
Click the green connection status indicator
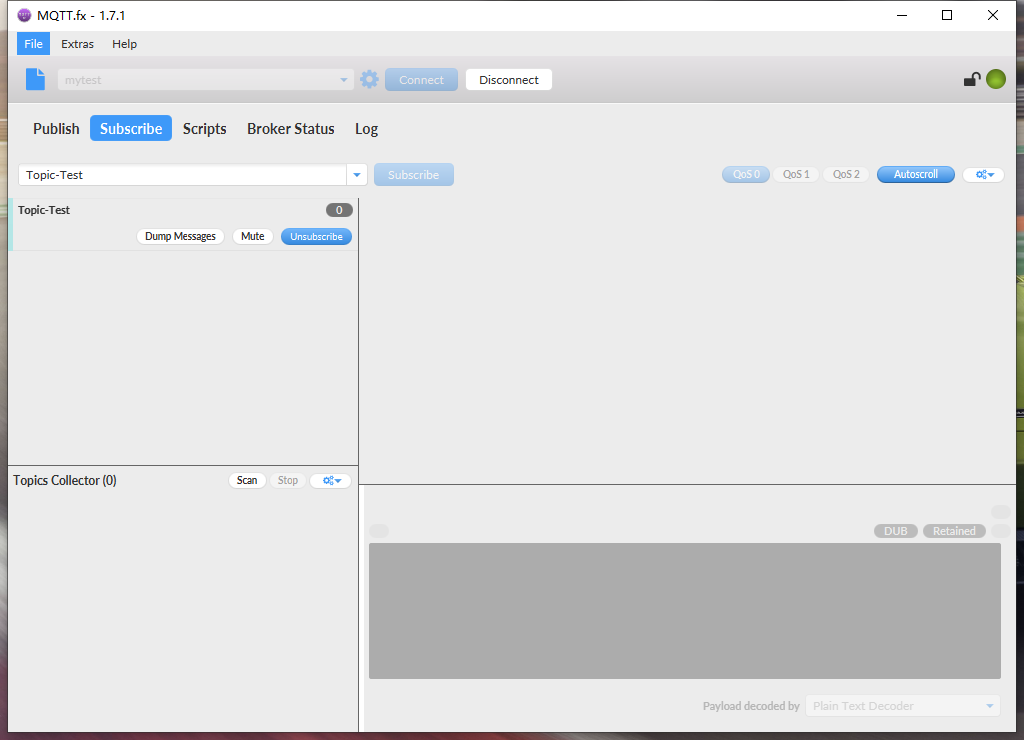pos(995,79)
